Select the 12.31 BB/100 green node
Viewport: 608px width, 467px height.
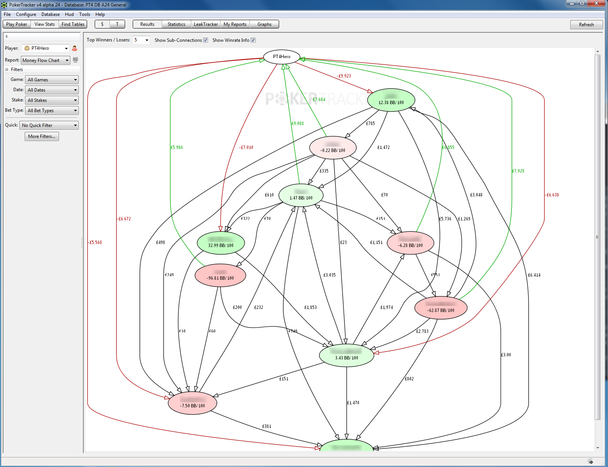(391, 100)
